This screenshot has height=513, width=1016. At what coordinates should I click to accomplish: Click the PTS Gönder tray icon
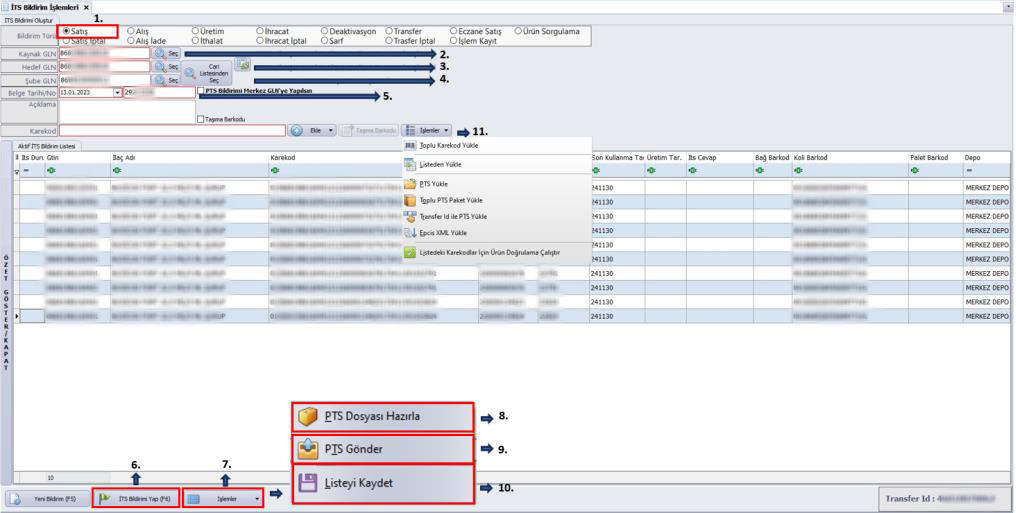307,449
